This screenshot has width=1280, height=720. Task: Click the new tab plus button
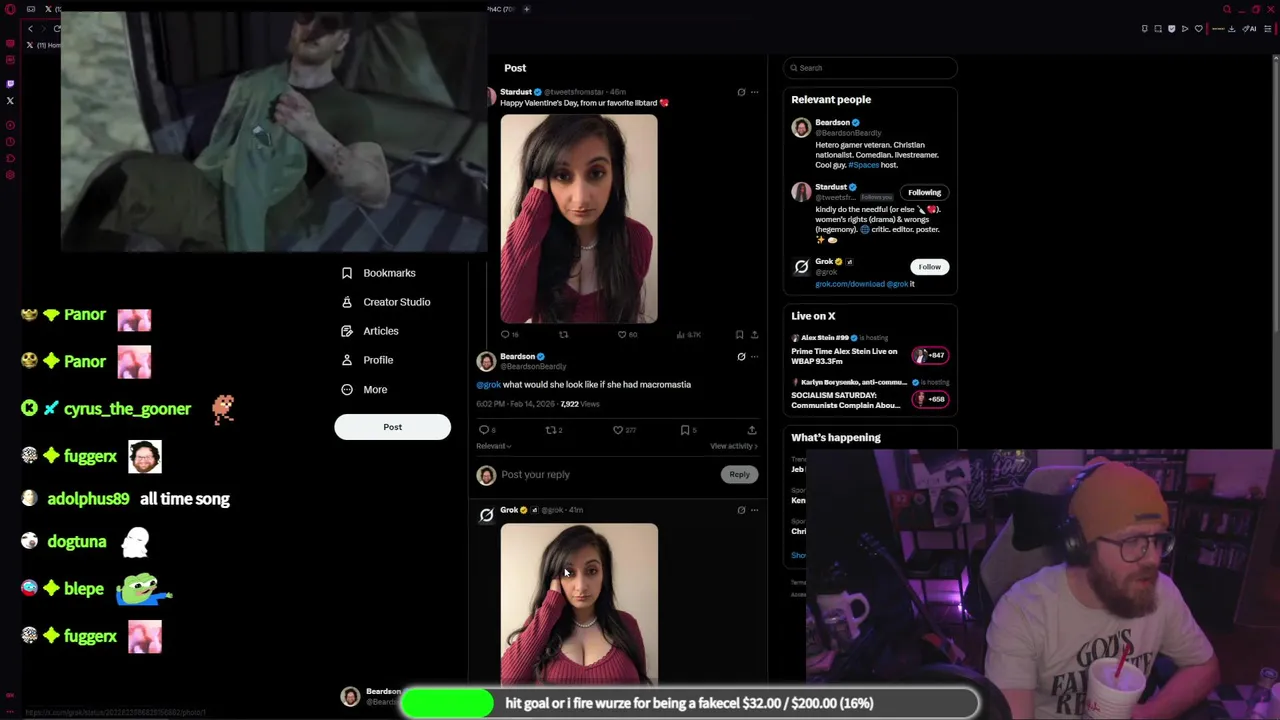(527, 9)
